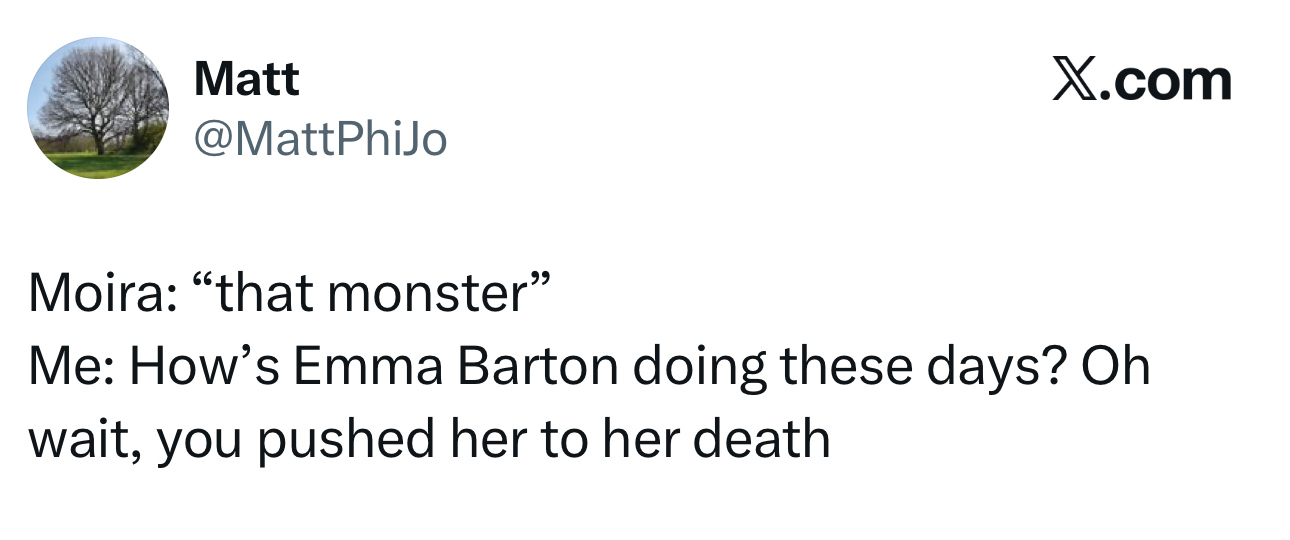This screenshot has height=540, width=1290.
Task: Click Matt's tree profile picture
Action: 98,108
